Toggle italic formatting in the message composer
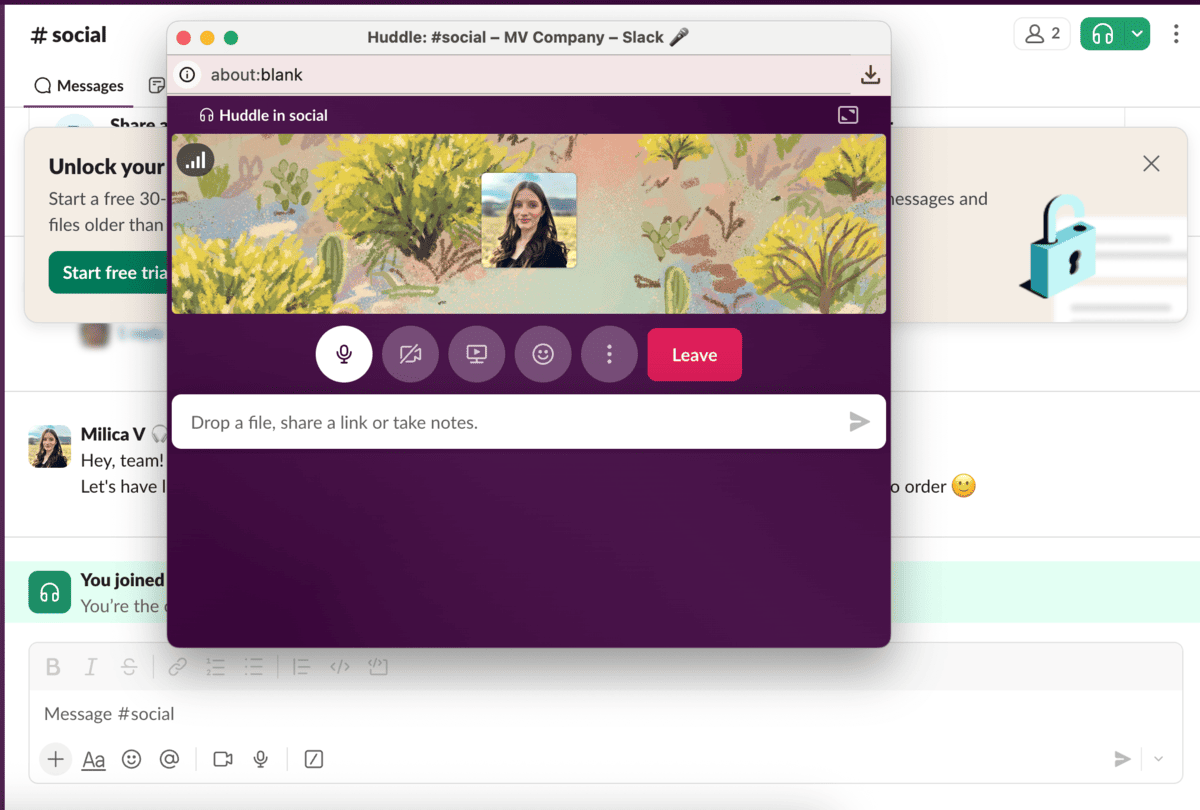The height and width of the screenshot is (810, 1200). 91,666
